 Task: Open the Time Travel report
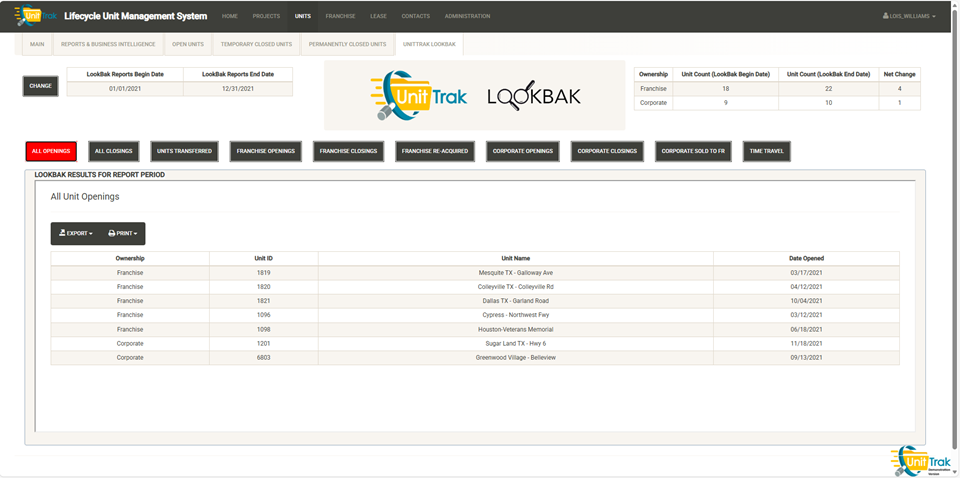[x=767, y=151]
